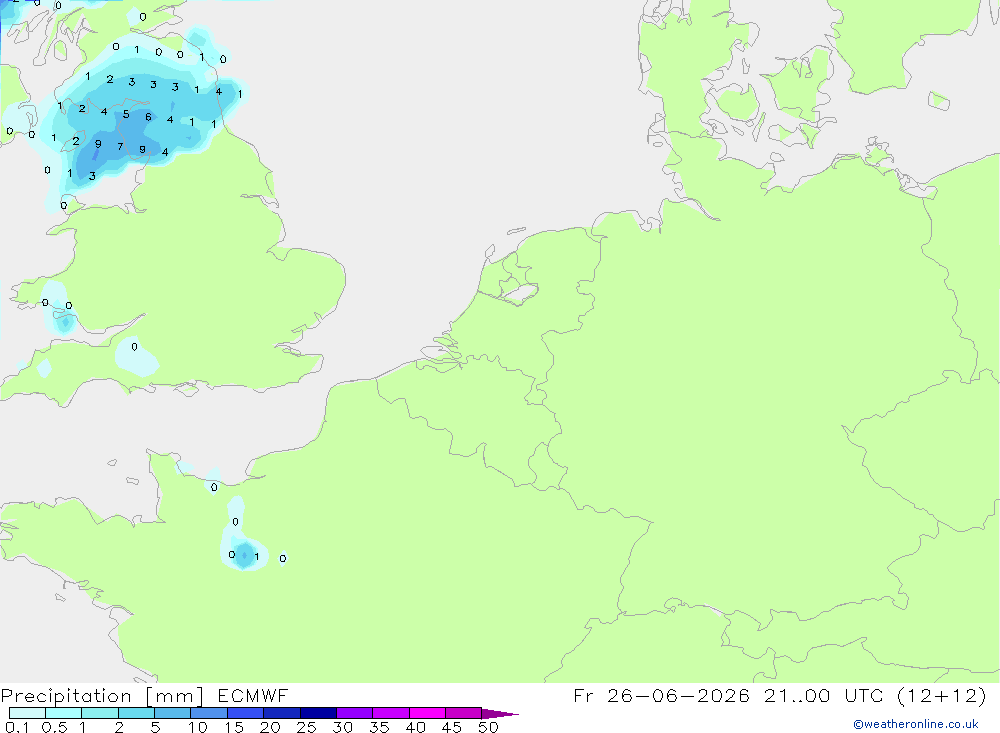This screenshot has height=733, width=1000.
Task: Click the 'Precipitation [mm]' title text
Action: (103, 695)
